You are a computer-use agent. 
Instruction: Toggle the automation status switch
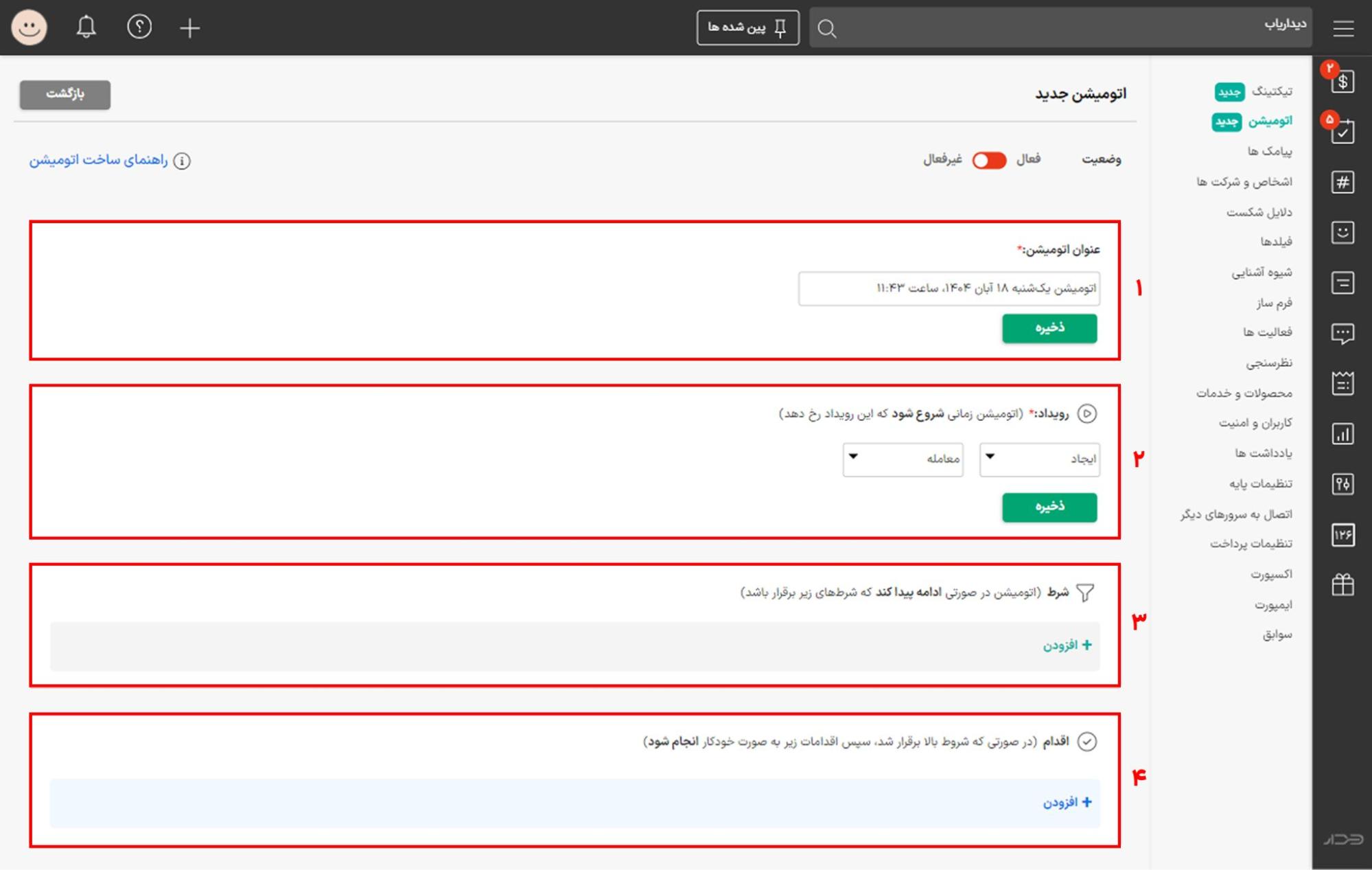click(x=989, y=160)
